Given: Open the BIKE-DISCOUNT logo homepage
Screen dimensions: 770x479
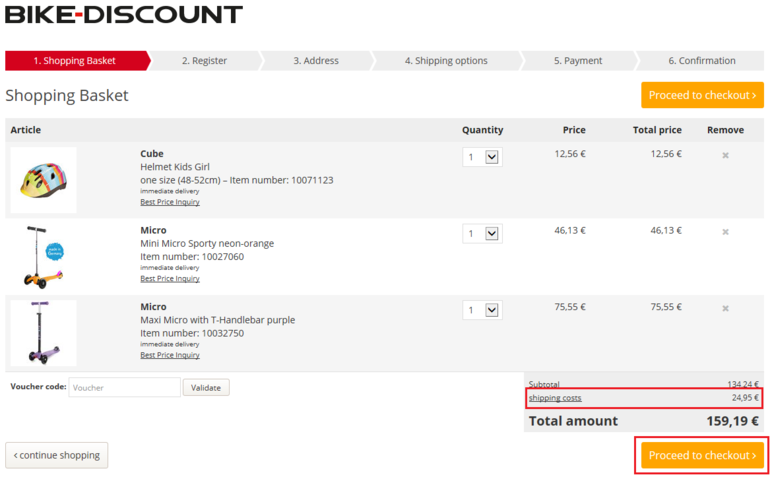Looking at the screenshot, I should pos(124,15).
